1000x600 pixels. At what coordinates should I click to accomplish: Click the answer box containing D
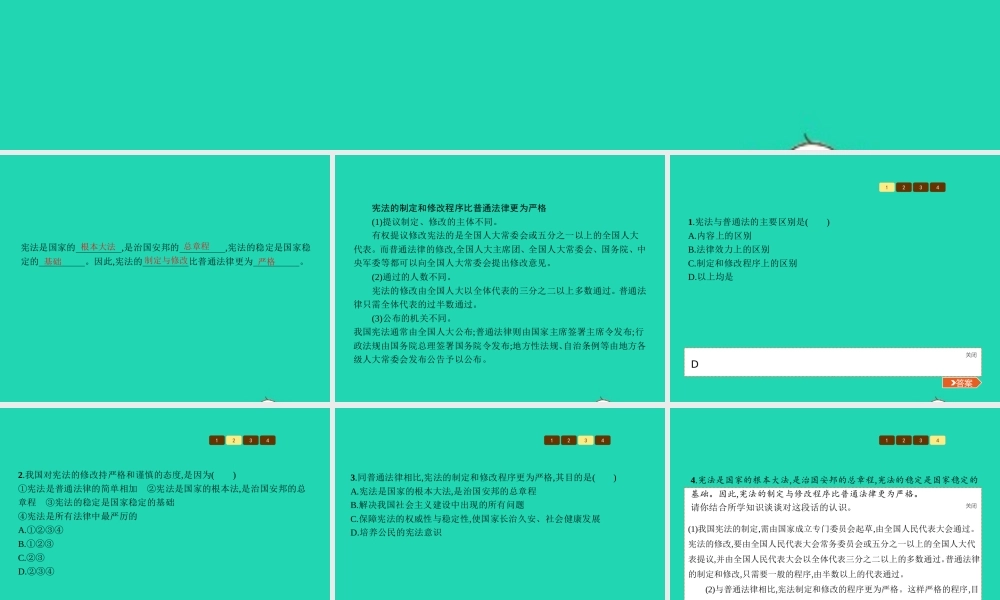point(832,362)
